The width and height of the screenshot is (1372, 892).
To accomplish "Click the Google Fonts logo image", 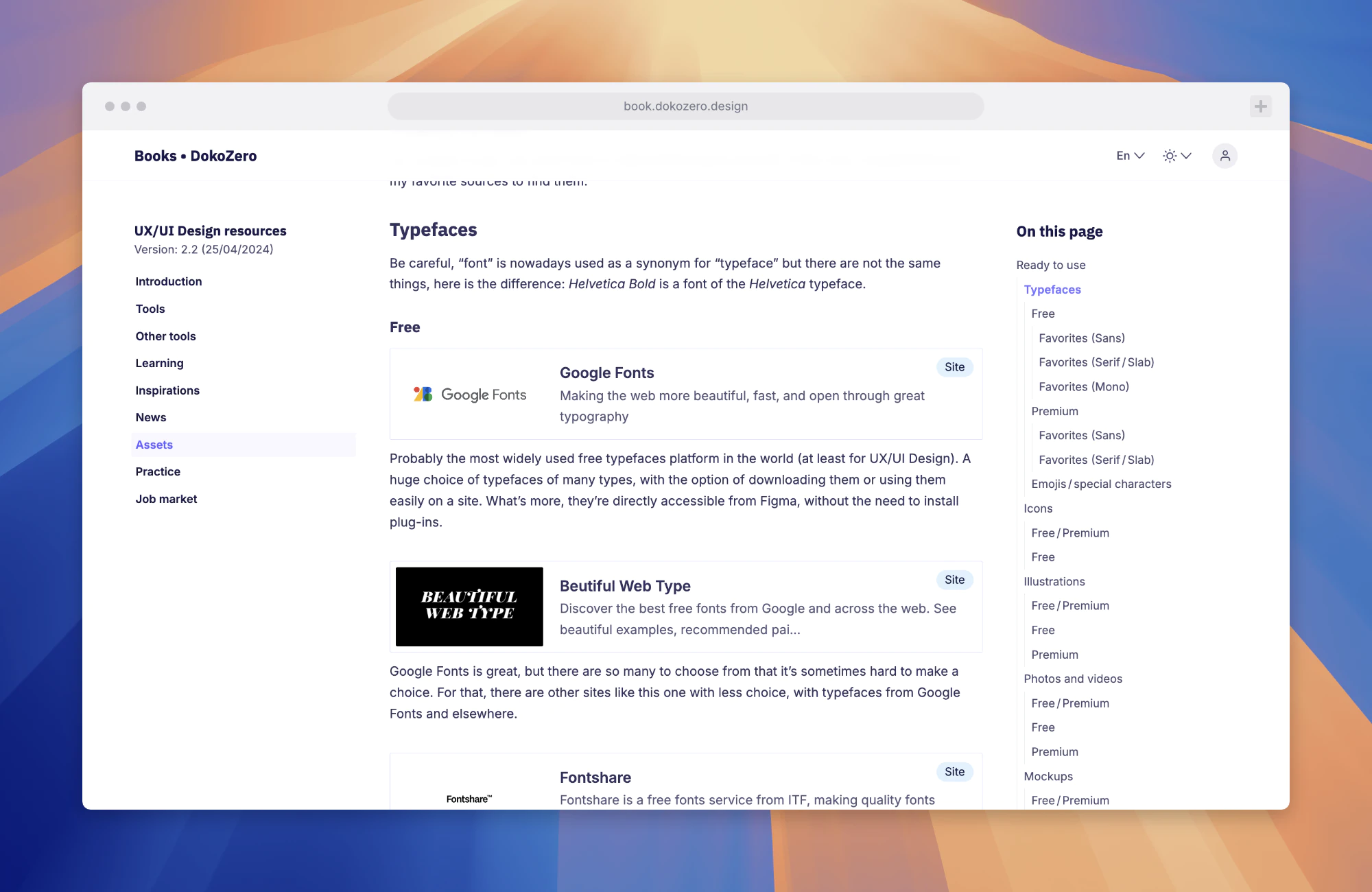I will (x=470, y=395).
